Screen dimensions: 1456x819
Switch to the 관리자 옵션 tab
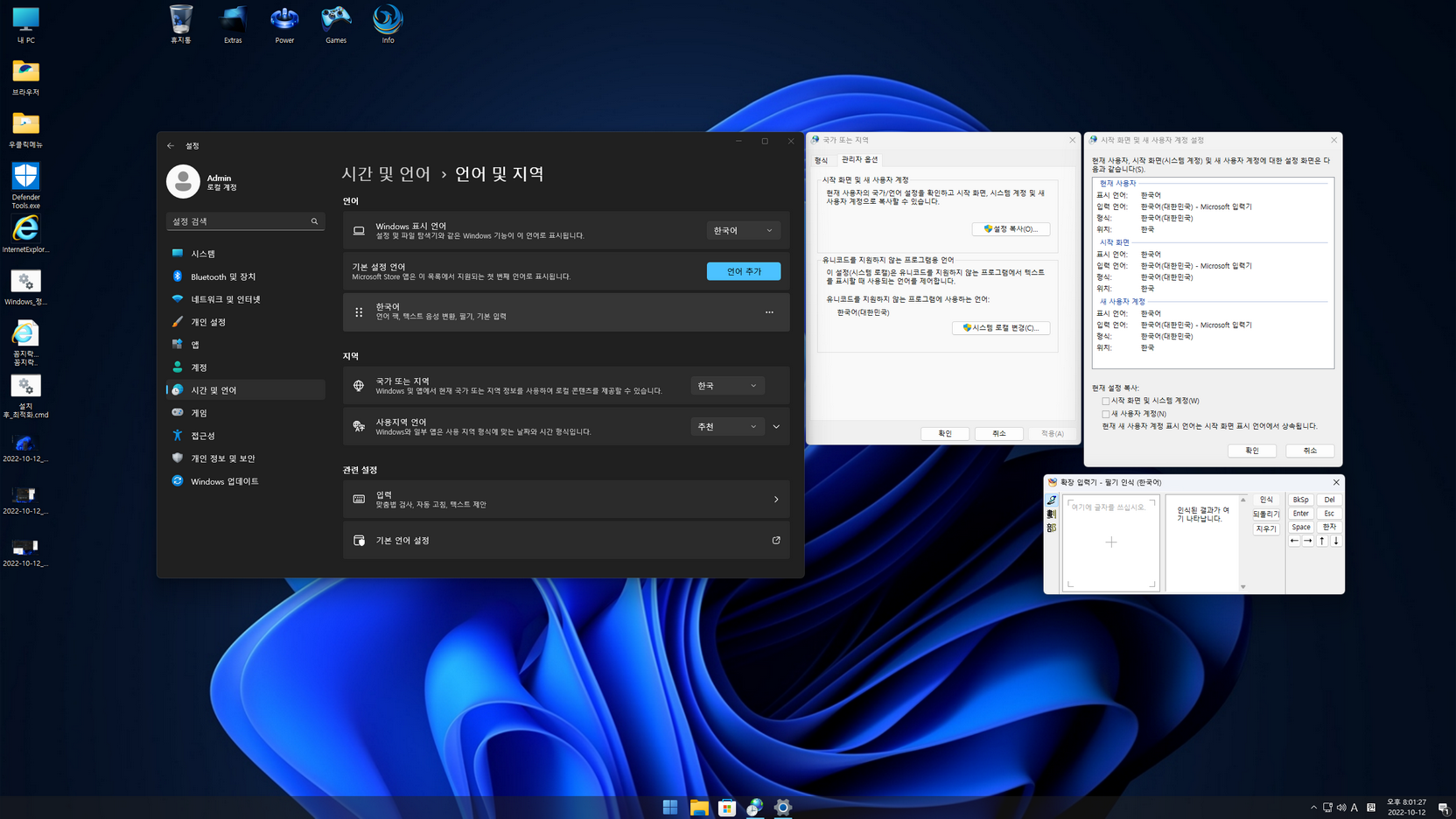click(859, 159)
